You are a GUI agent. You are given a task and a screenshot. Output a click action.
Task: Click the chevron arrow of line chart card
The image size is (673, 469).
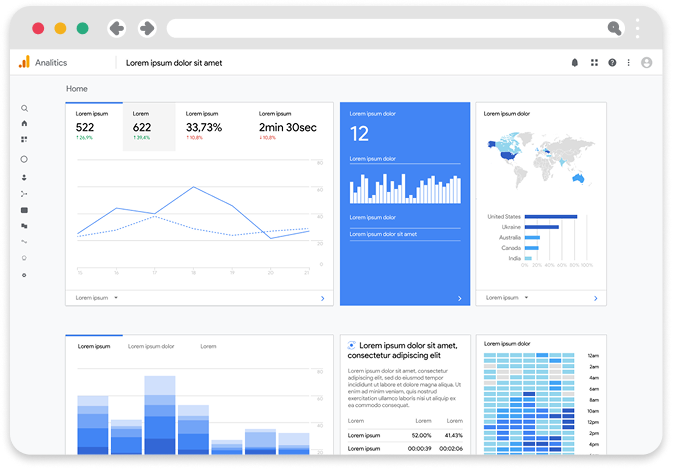click(323, 298)
